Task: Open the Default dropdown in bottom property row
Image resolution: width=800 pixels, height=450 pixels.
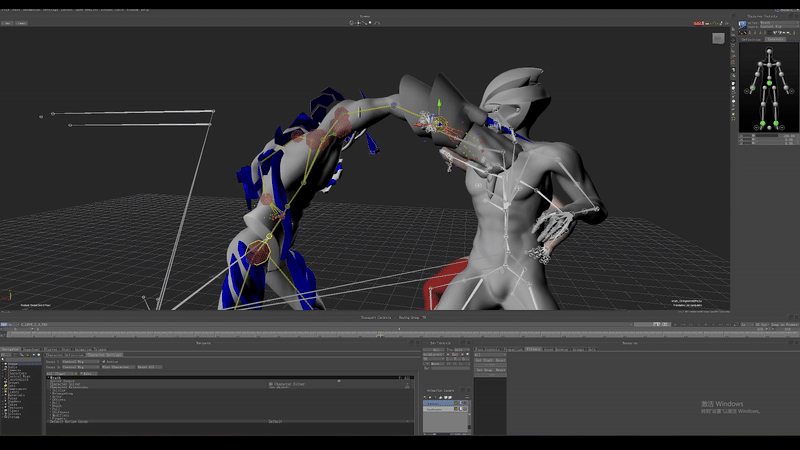Action: pyautogui.click(x=339, y=421)
